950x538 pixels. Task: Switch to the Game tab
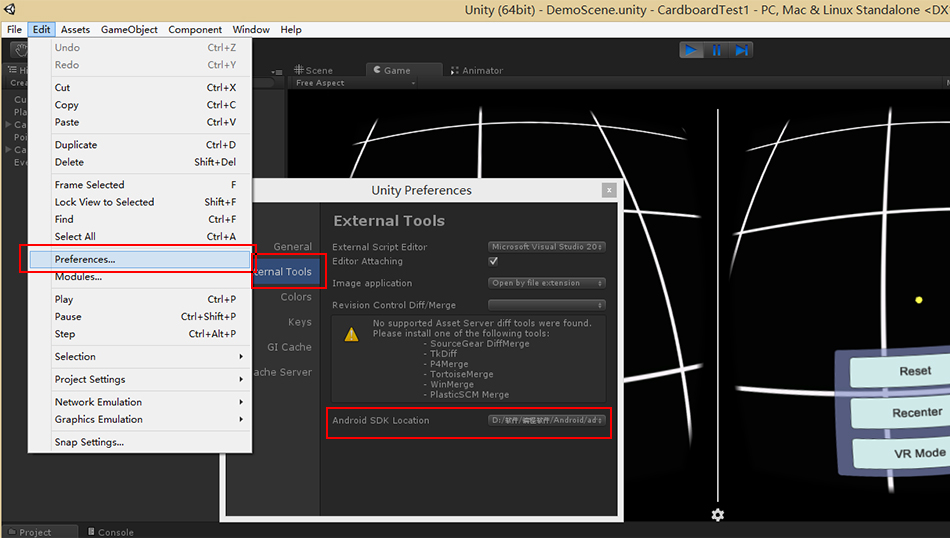404,70
